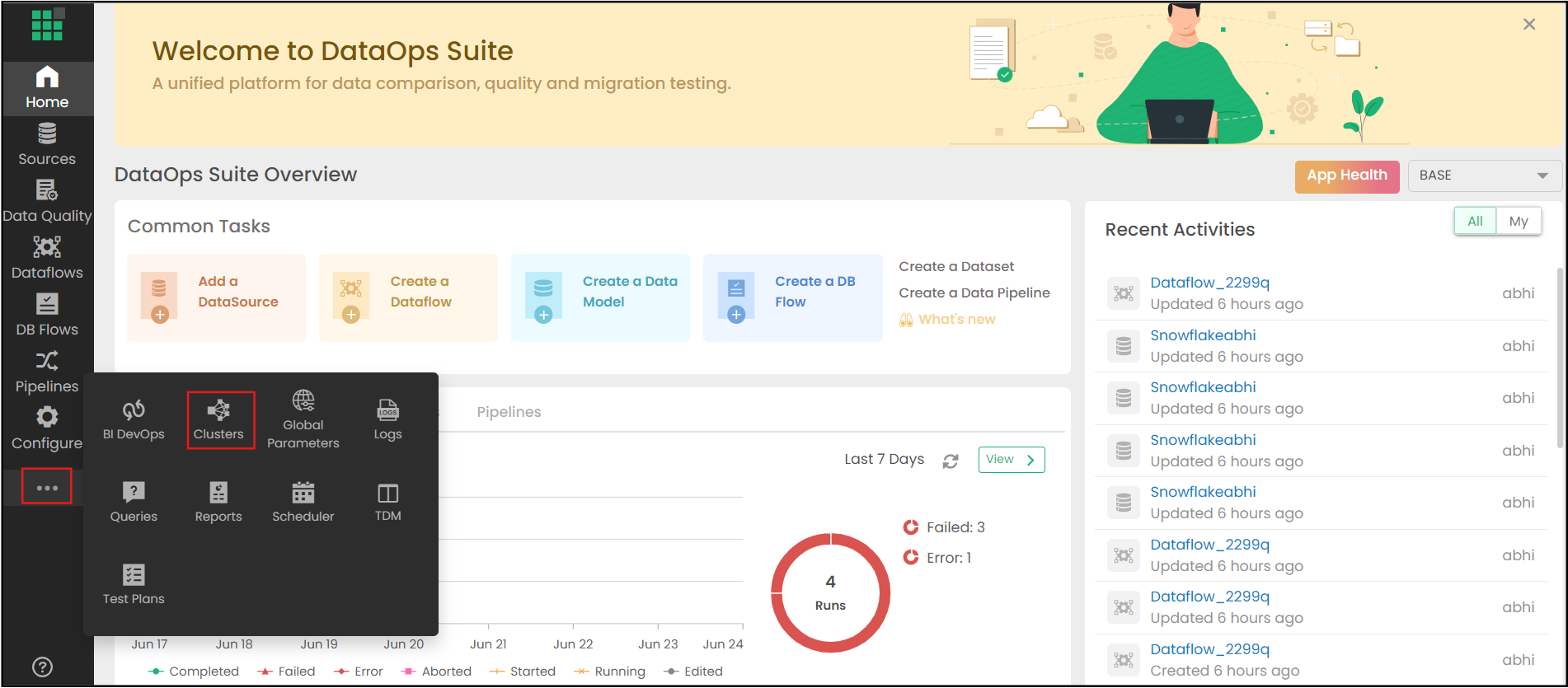This screenshot has height=688, width=1568.
Task: Open the What's new link
Action: pyautogui.click(x=947, y=319)
